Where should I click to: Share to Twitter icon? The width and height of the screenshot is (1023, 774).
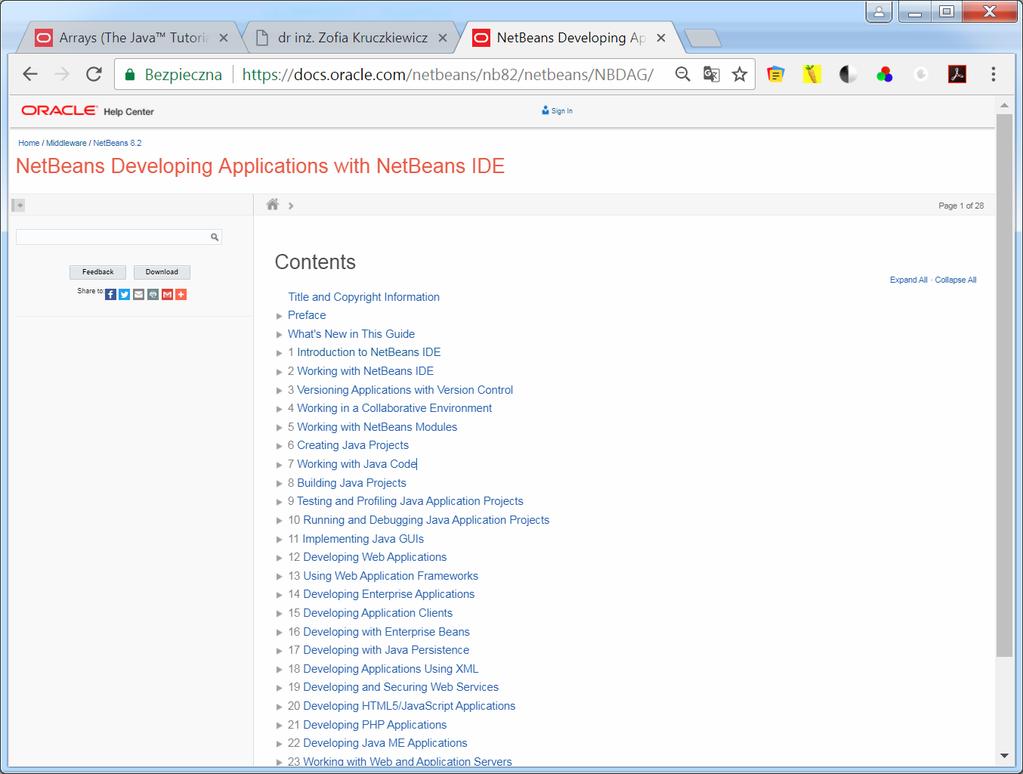click(x=125, y=294)
